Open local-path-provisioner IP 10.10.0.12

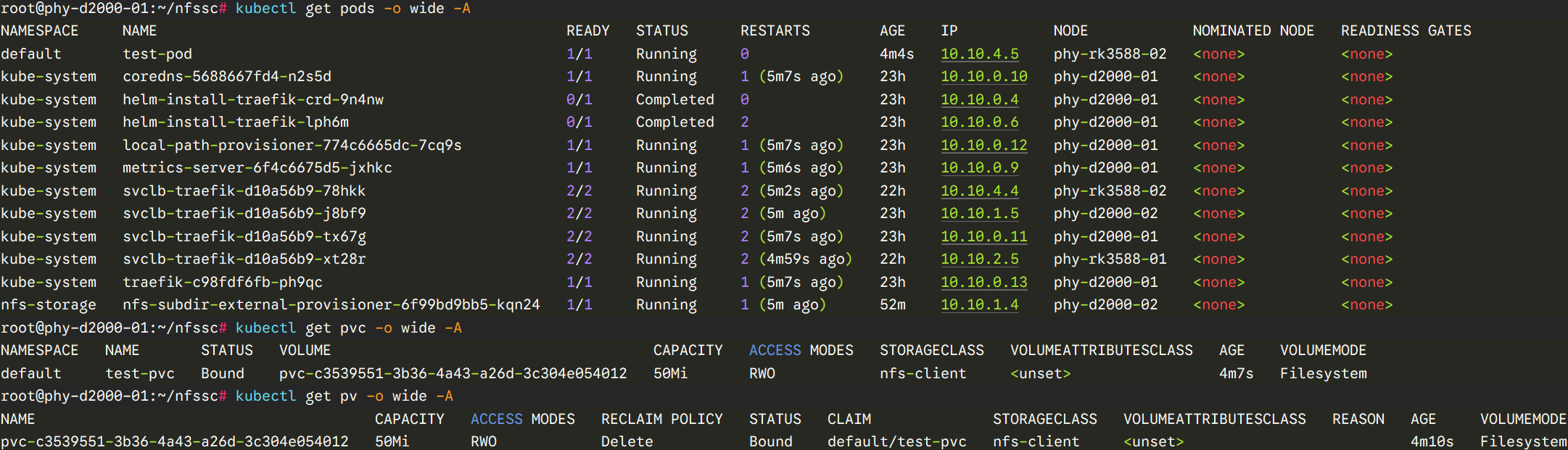(983, 145)
